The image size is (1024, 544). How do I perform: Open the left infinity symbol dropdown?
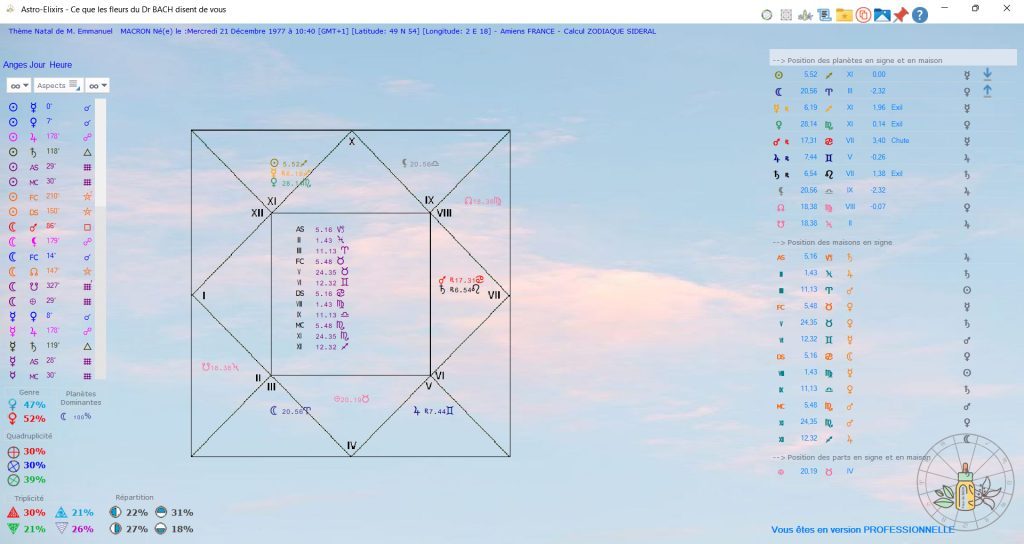point(18,86)
